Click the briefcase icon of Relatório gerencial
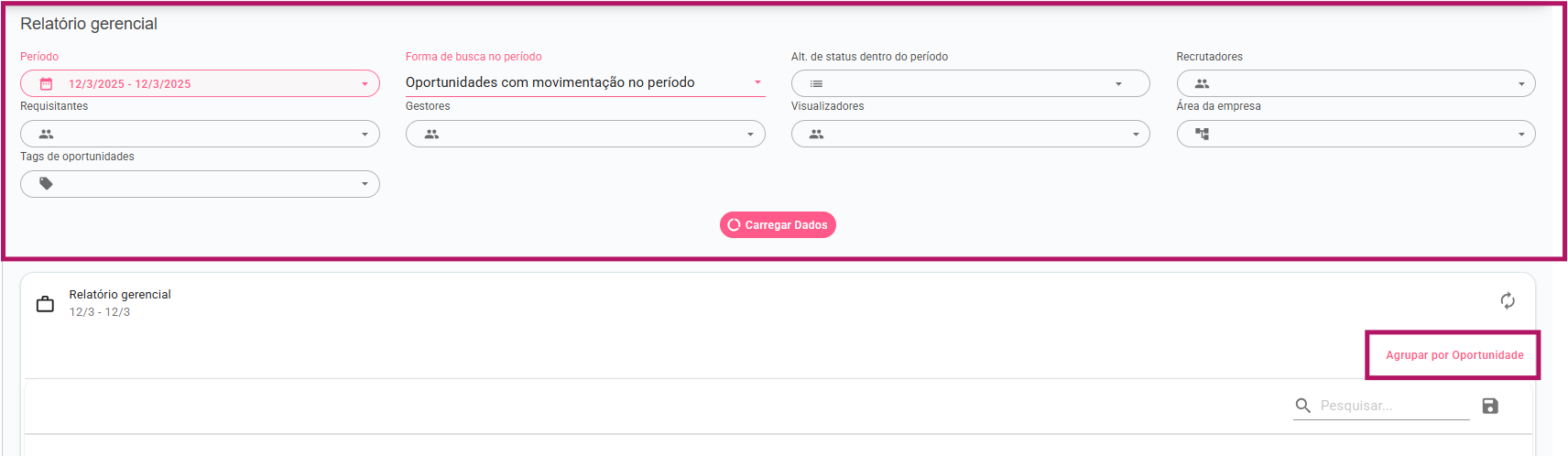 pyautogui.click(x=45, y=304)
